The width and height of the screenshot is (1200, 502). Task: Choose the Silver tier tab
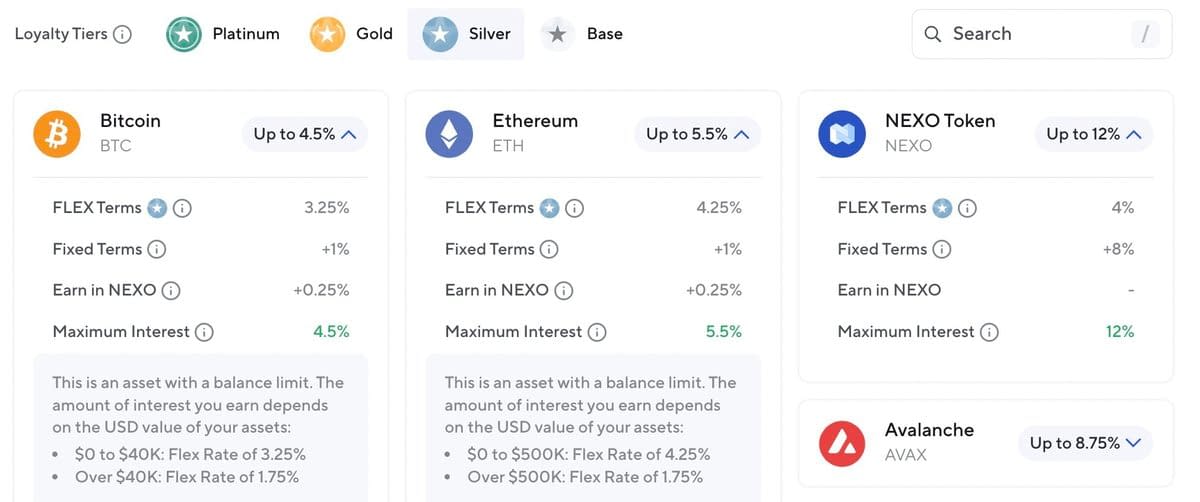pos(466,34)
